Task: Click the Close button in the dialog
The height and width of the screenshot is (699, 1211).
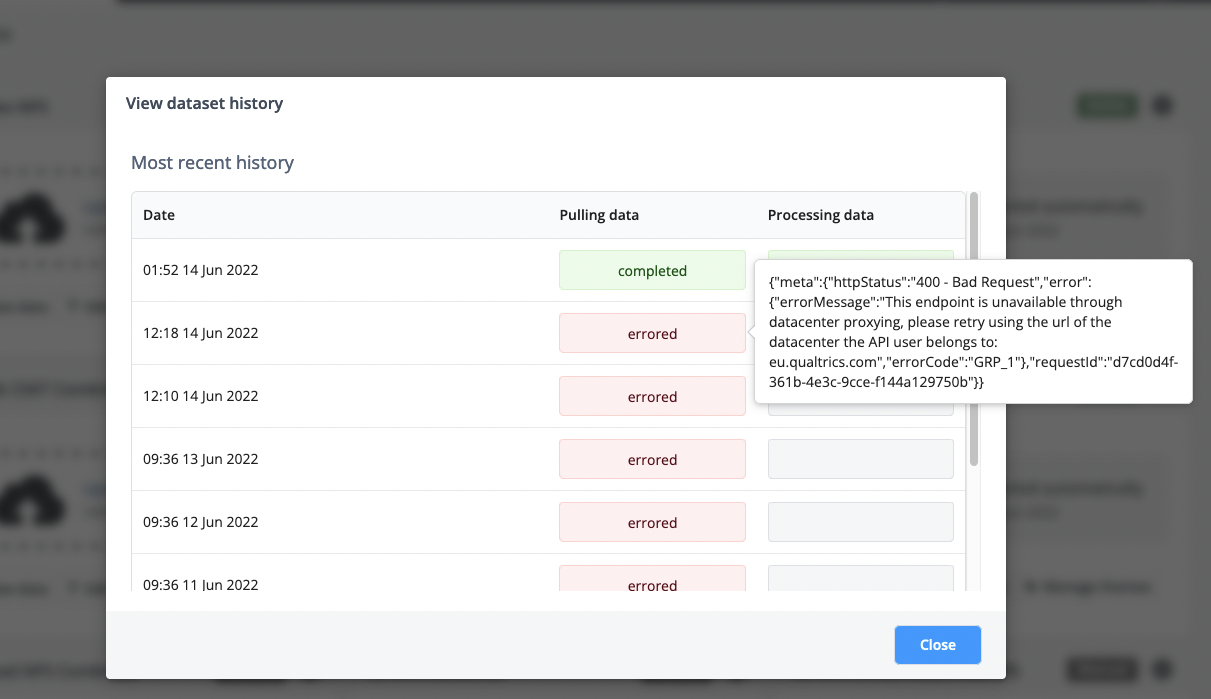Action: [937, 645]
